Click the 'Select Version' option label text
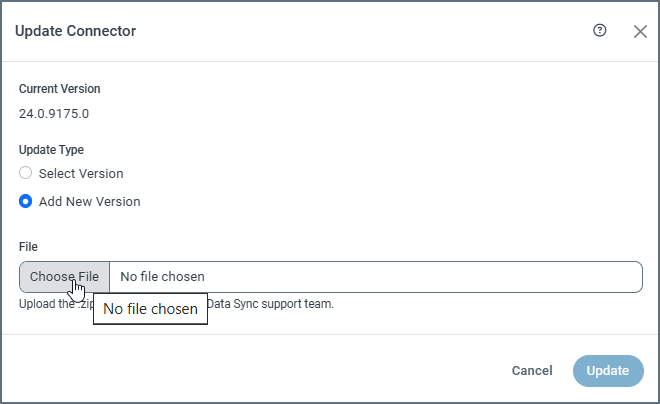 tap(81, 173)
